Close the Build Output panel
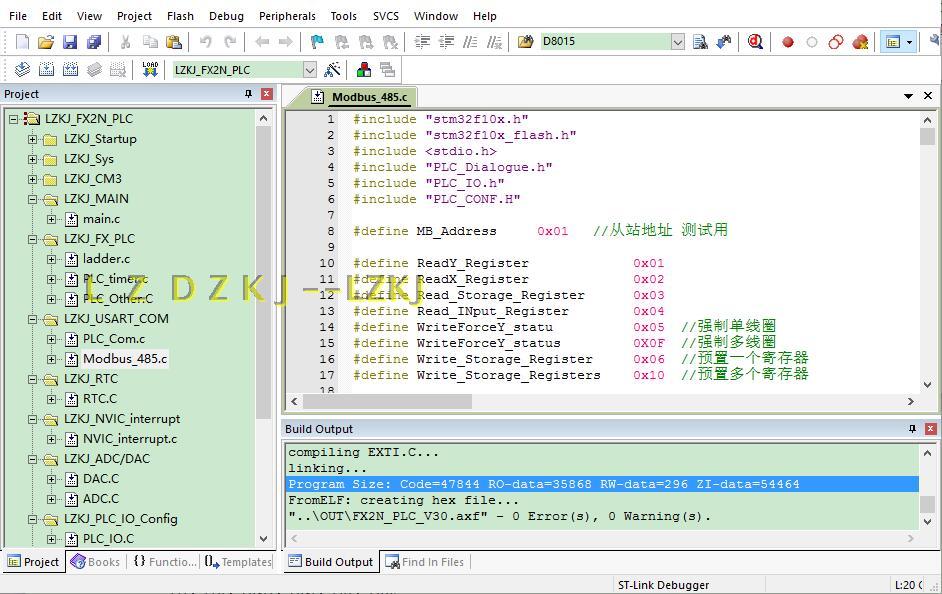This screenshot has width=942, height=594. 931,428
